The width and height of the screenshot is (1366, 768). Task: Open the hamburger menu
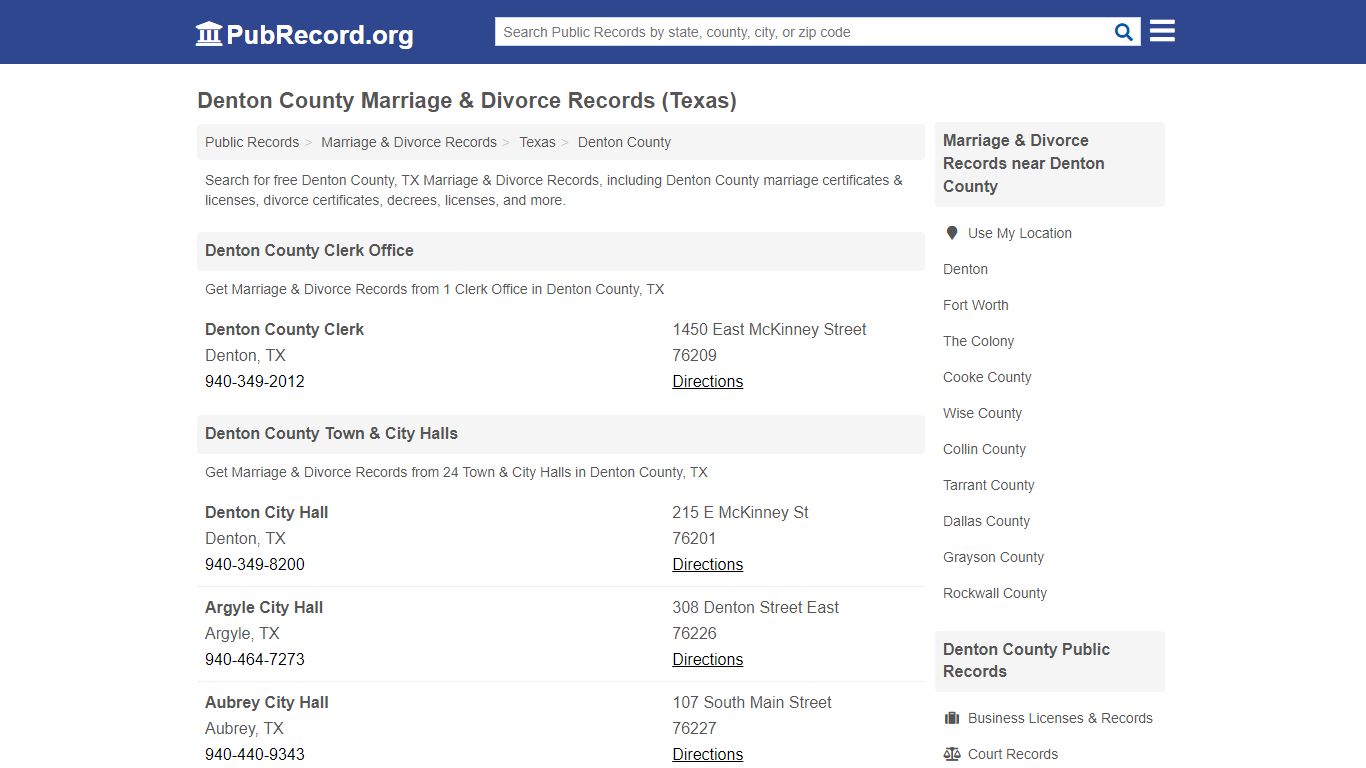[x=1162, y=31]
